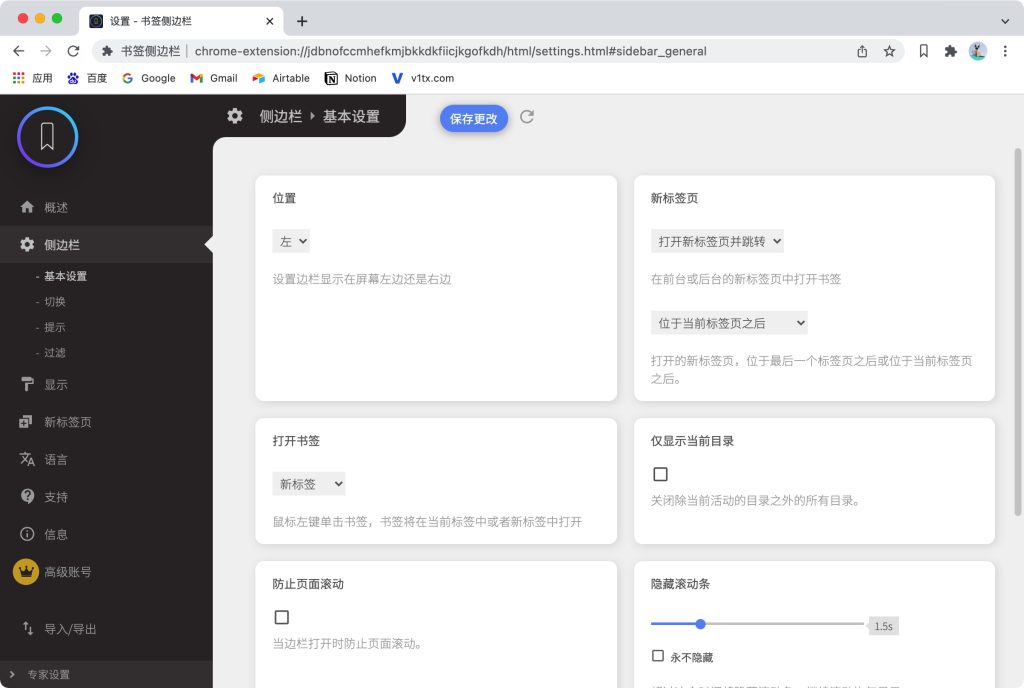Open the 位于当前标签页之后 dropdown
The height and width of the screenshot is (688, 1024).
(x=729, y=323)
